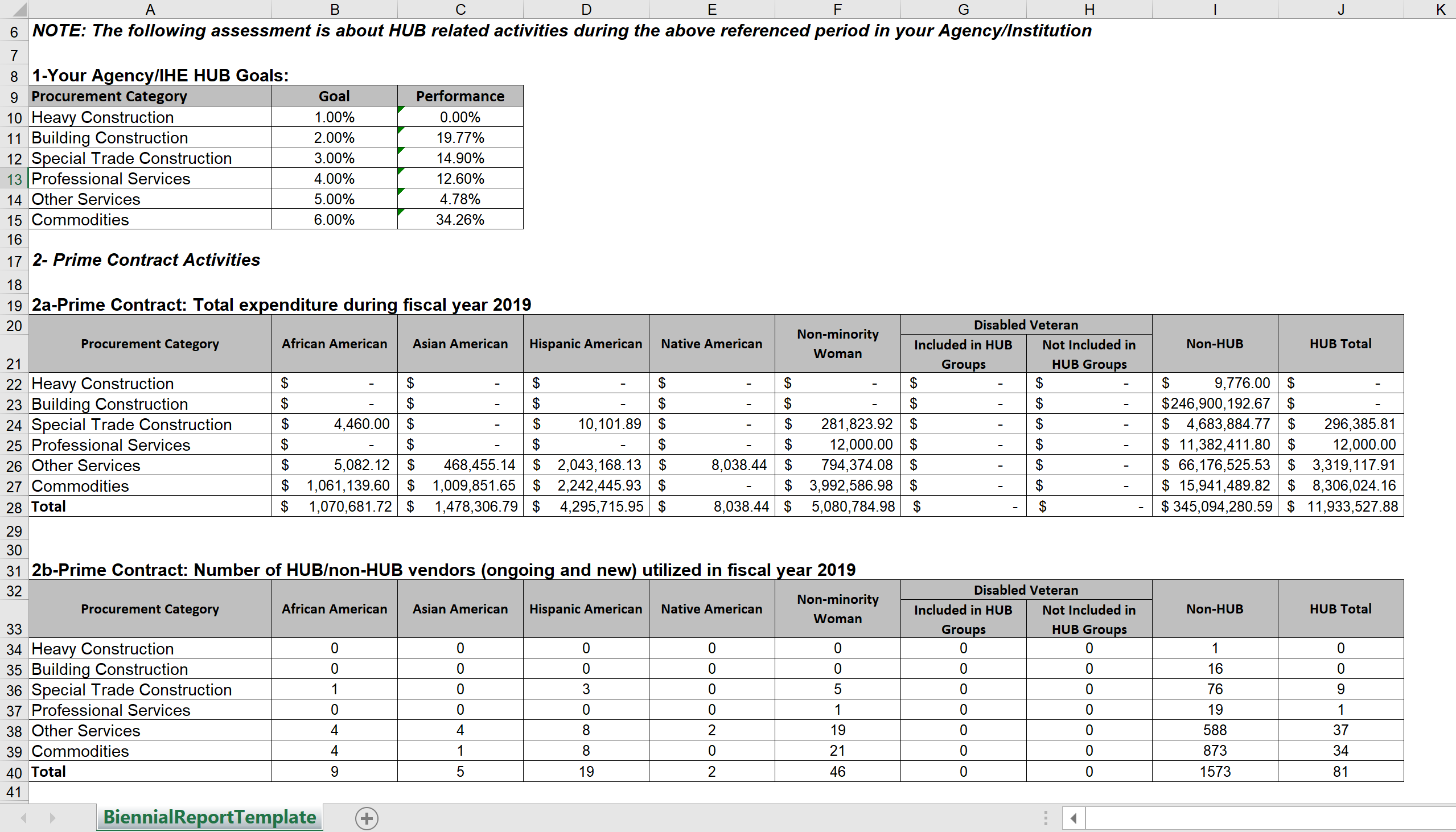Click Non-HUB vendor count 1573

pyautogui.click(x=1215, y=772)
